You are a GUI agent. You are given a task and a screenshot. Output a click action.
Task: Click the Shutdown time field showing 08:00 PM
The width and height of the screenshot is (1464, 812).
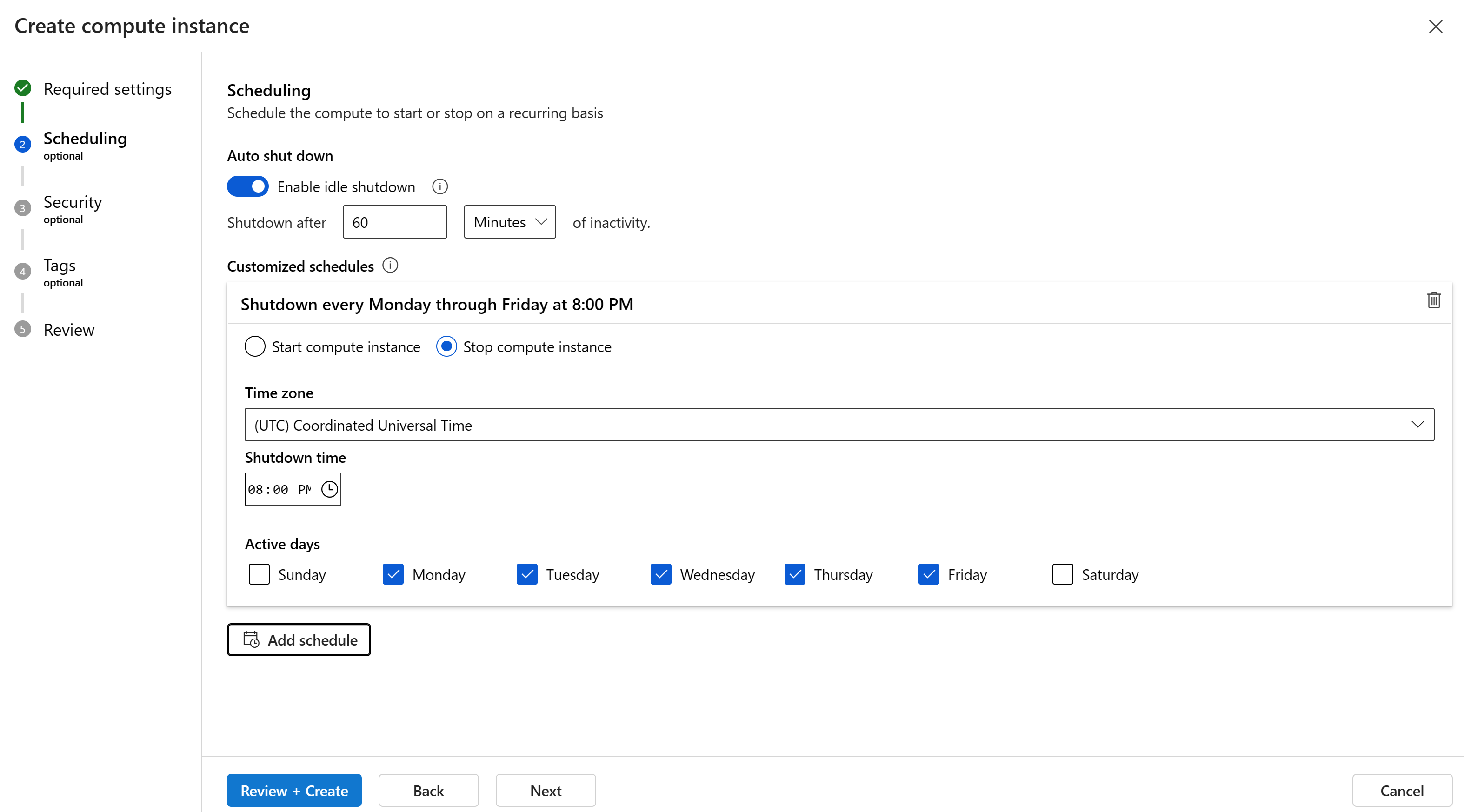click(x=293, y=489)
